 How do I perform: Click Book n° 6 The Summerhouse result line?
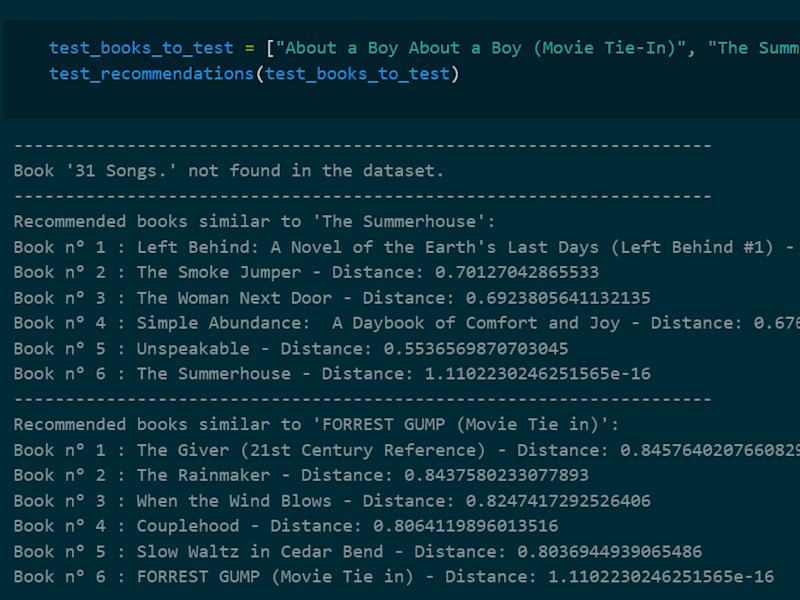click(332, 373)
